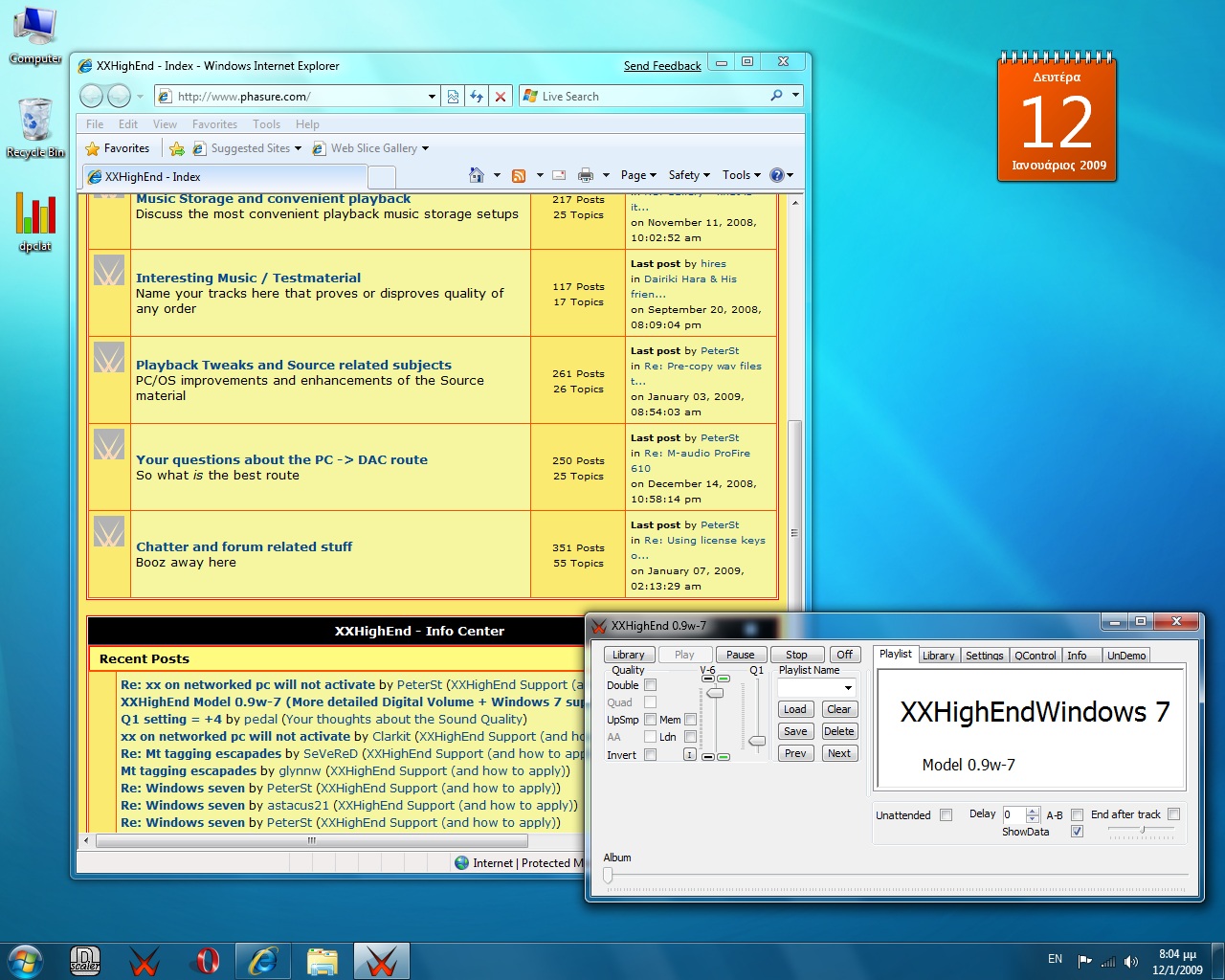Tick the A-B checkbox
This screenshot has height=980, width=1225.
[1078, 815]
